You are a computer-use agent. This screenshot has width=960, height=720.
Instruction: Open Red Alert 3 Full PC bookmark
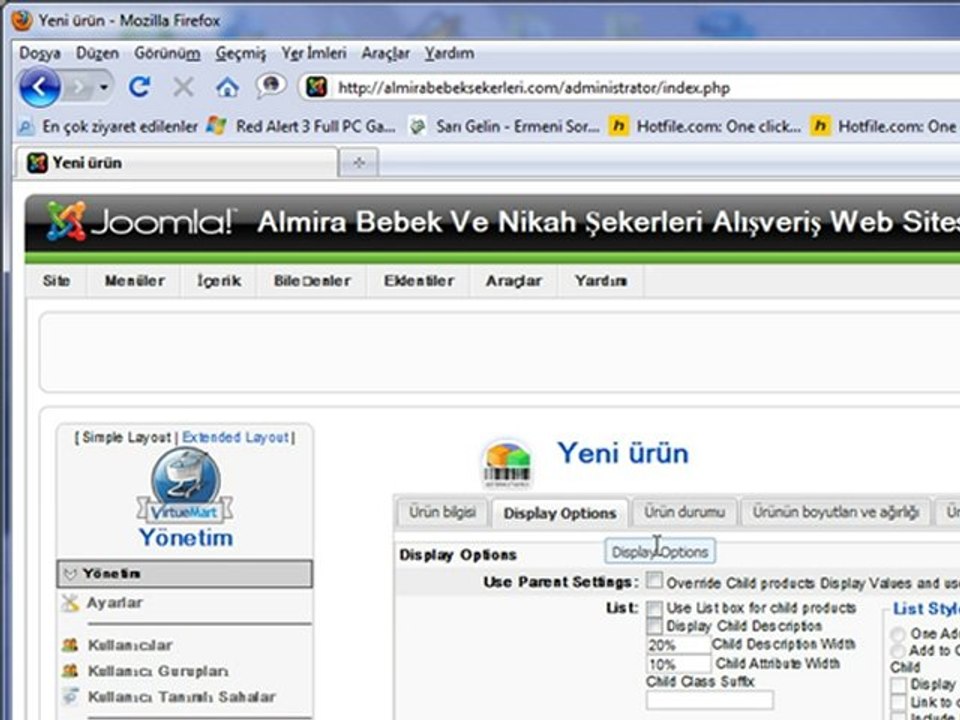coord(302,127)
